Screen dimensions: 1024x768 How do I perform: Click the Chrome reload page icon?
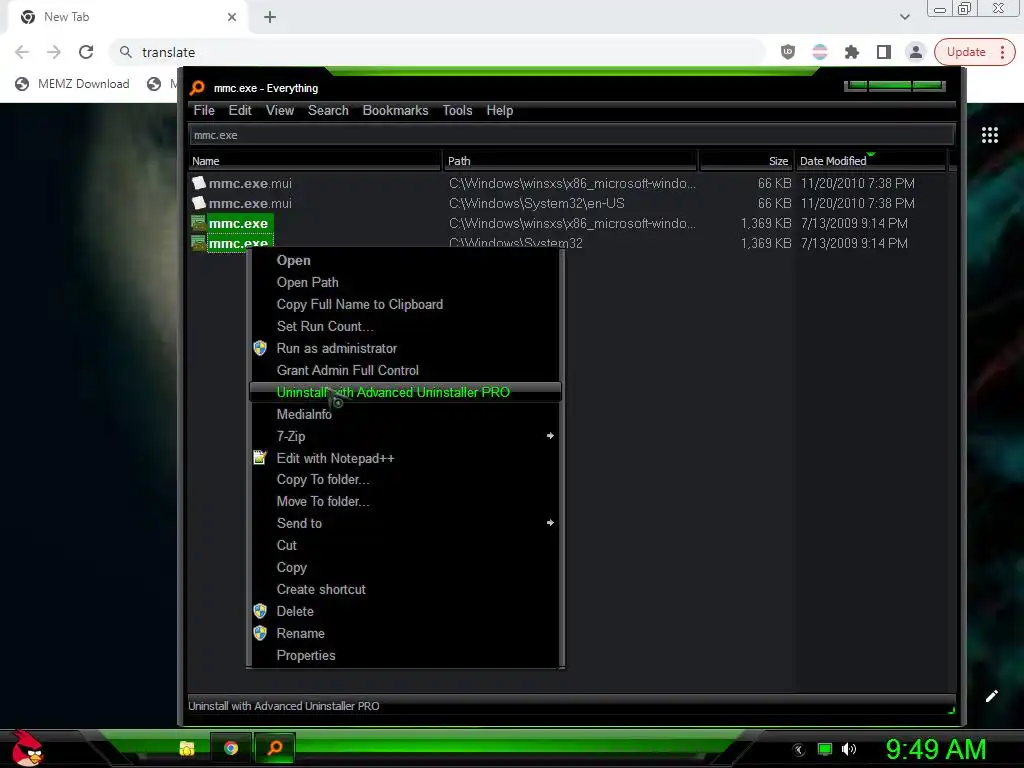coord(86,52)
